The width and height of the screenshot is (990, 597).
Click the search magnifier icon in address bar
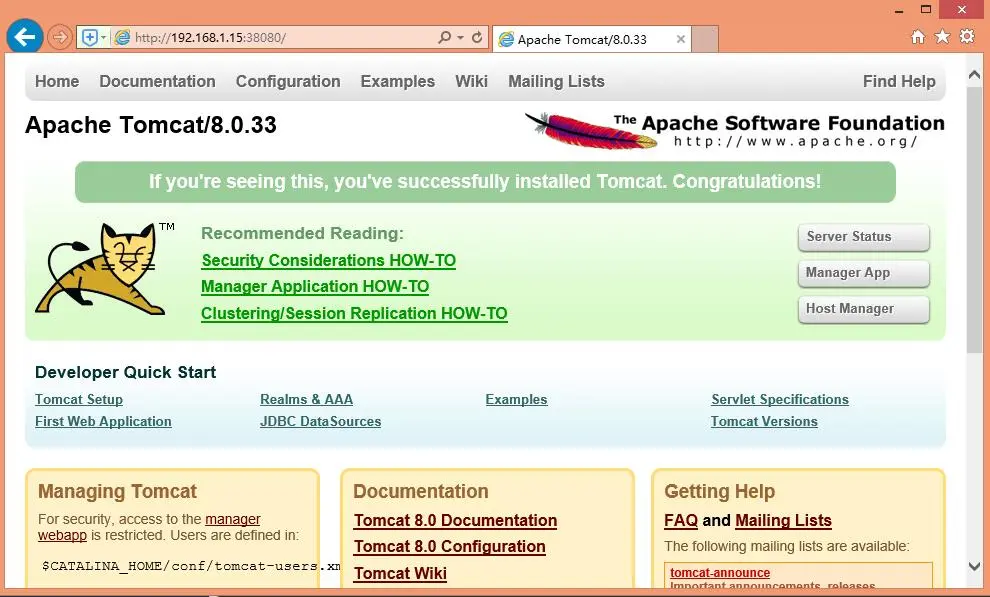coord(444,37)
